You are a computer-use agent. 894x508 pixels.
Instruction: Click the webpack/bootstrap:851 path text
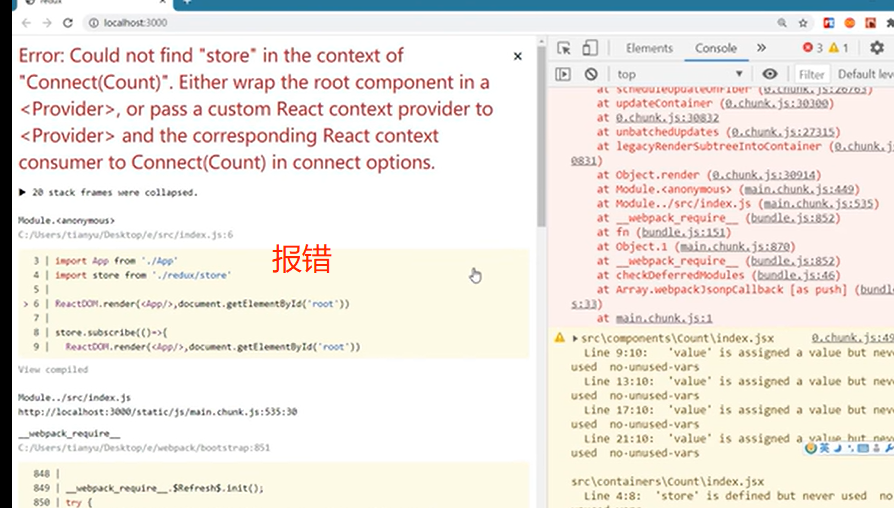point(144,448)
